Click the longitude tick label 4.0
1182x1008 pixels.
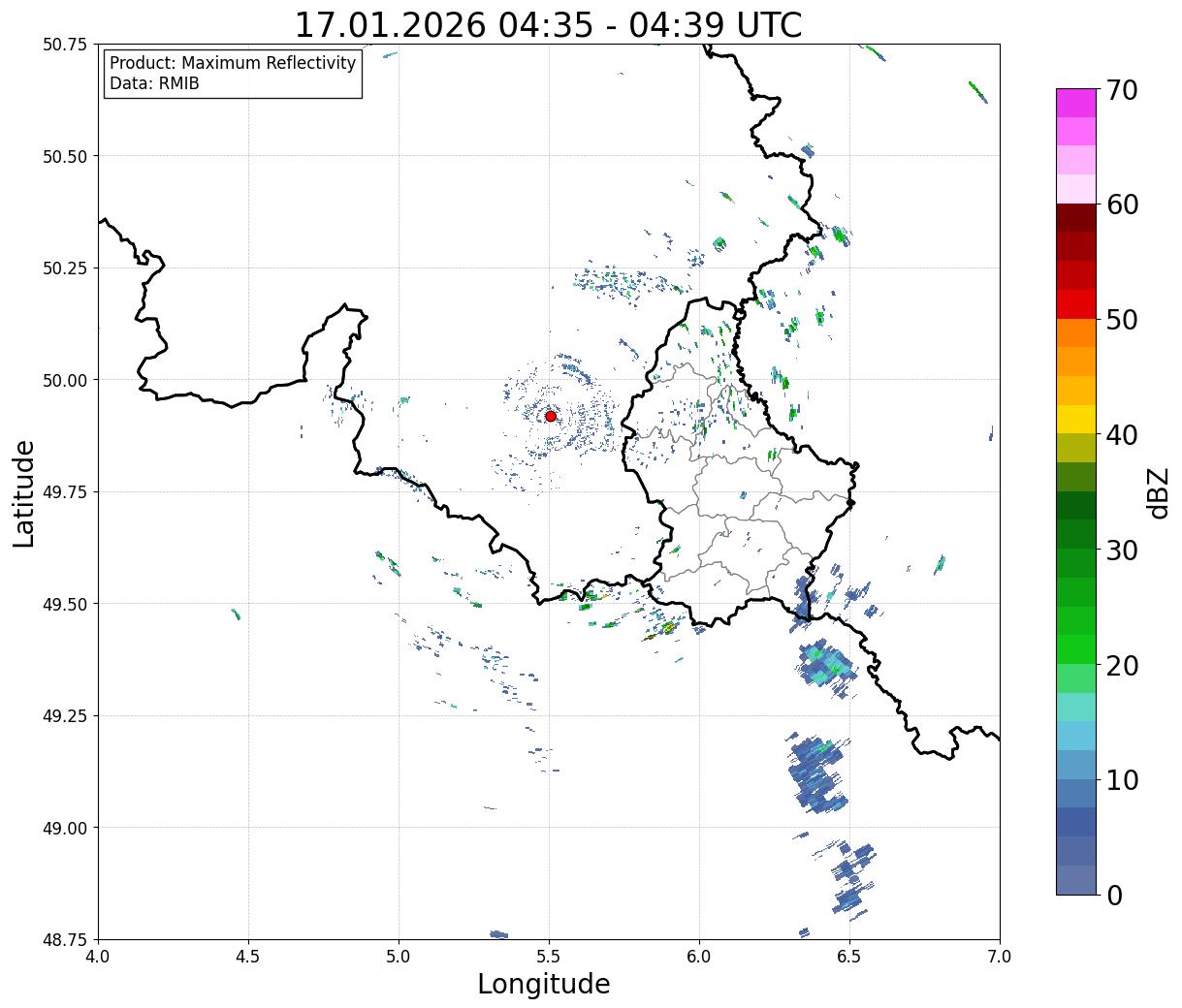pos(98,956)
